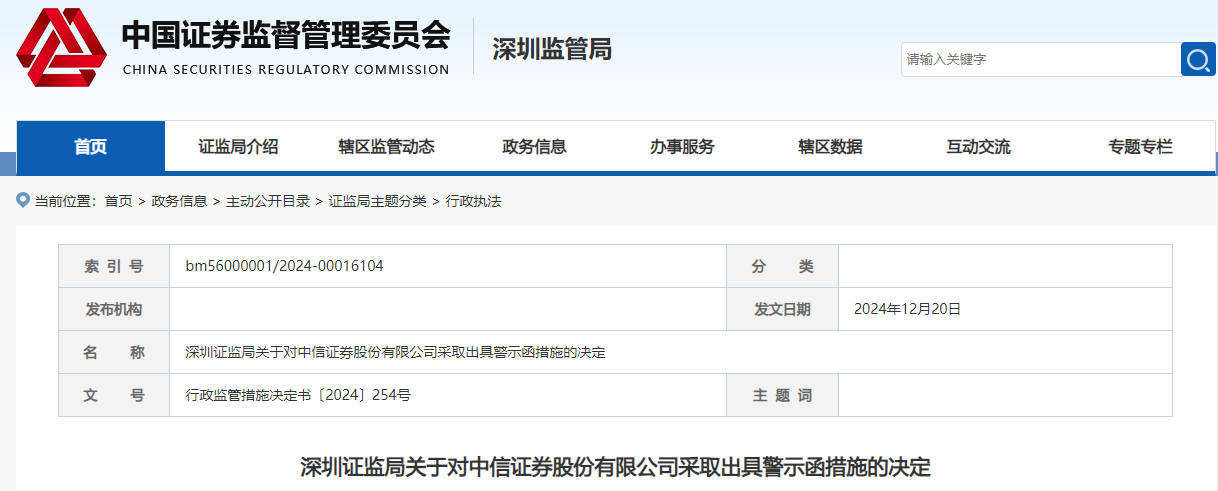Screen dimensions: 1218x491
Task: Type in the 请输入关键字 search field
Action: pyautogui.click(x=1040, y=60)
